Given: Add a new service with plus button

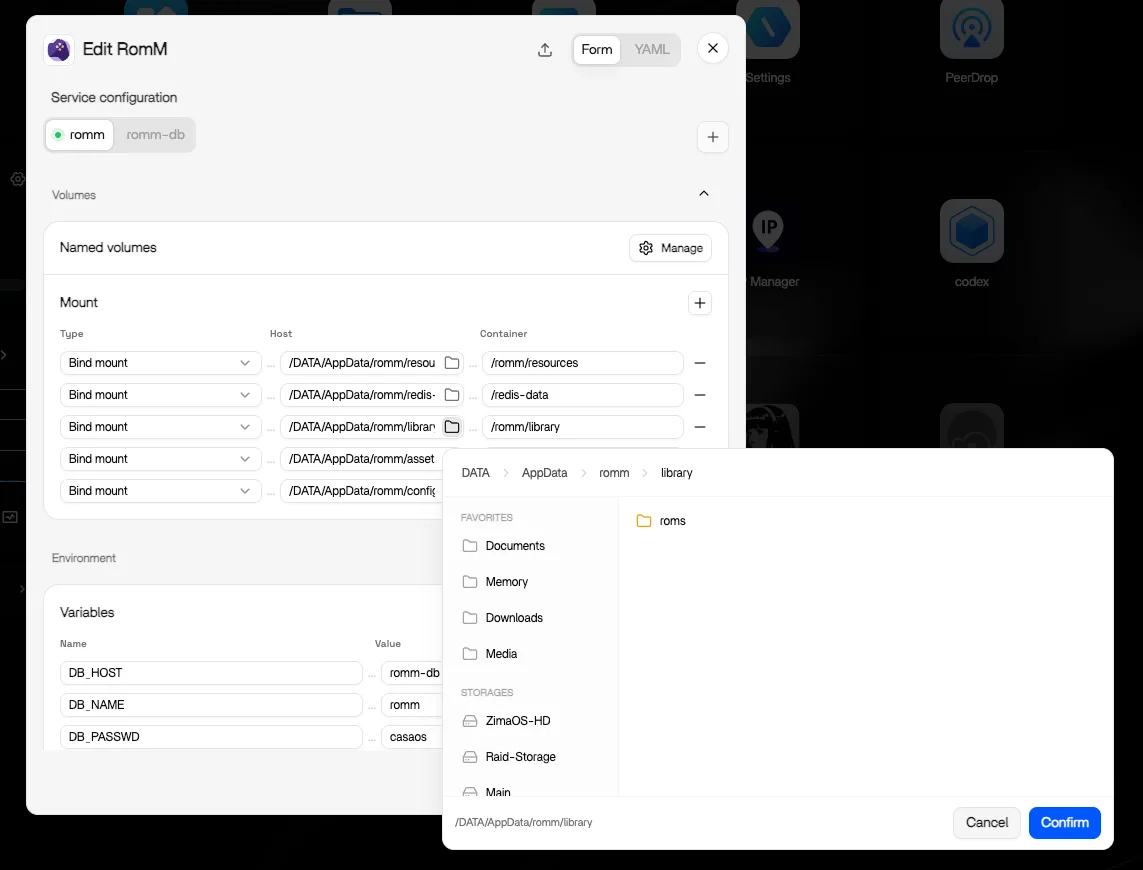Looking at the screenshot, I should coord(712,137).
